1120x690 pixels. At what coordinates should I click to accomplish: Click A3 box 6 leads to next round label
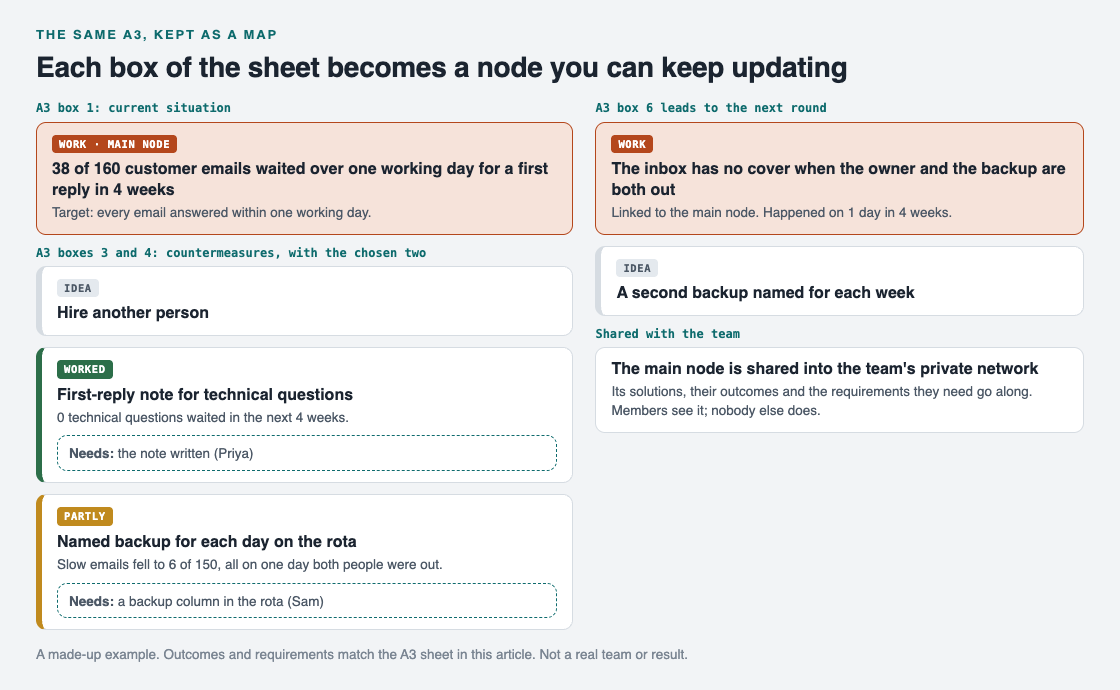pyautogui.click(x=711, y=108)
